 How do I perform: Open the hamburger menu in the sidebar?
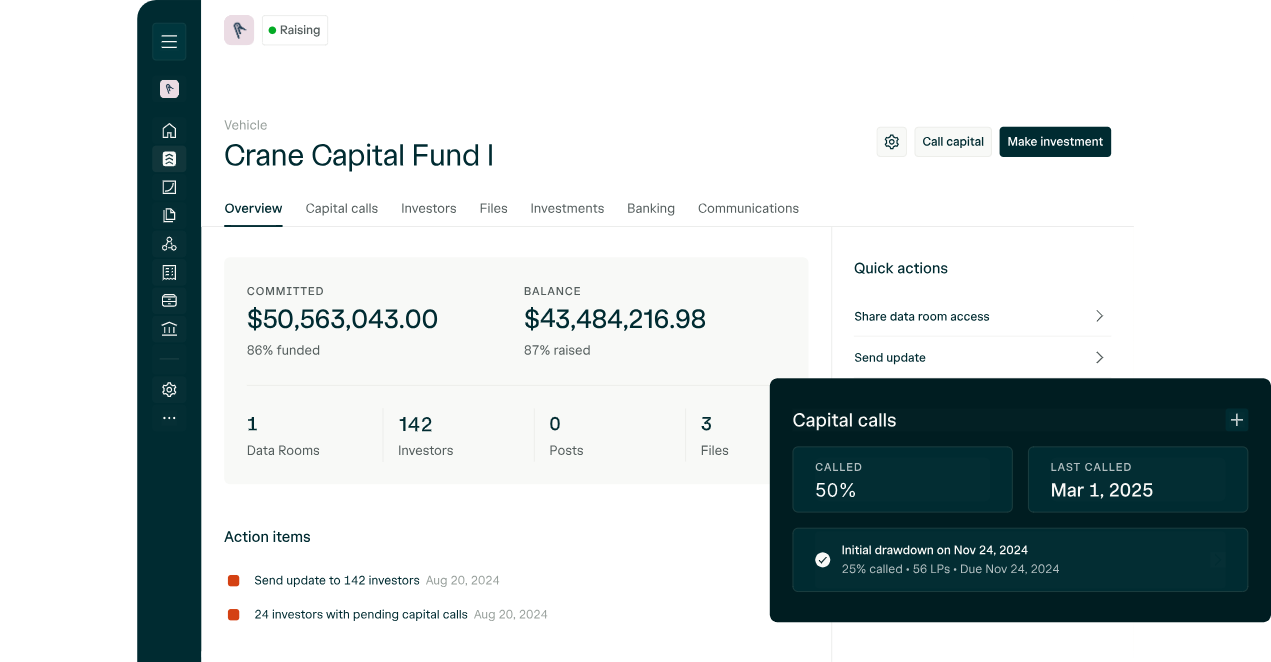169,42
